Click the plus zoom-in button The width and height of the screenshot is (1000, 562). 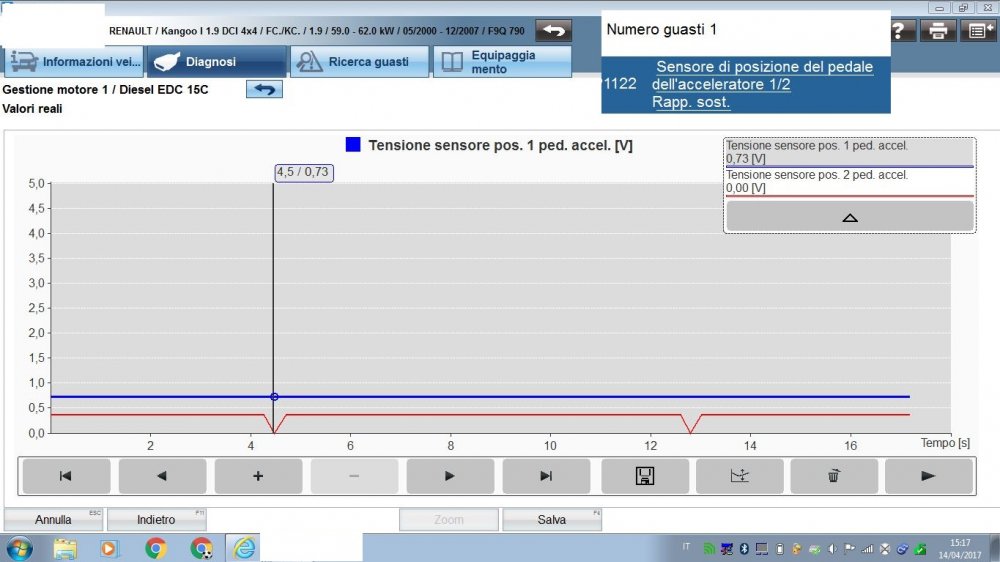tap(258, 476)
